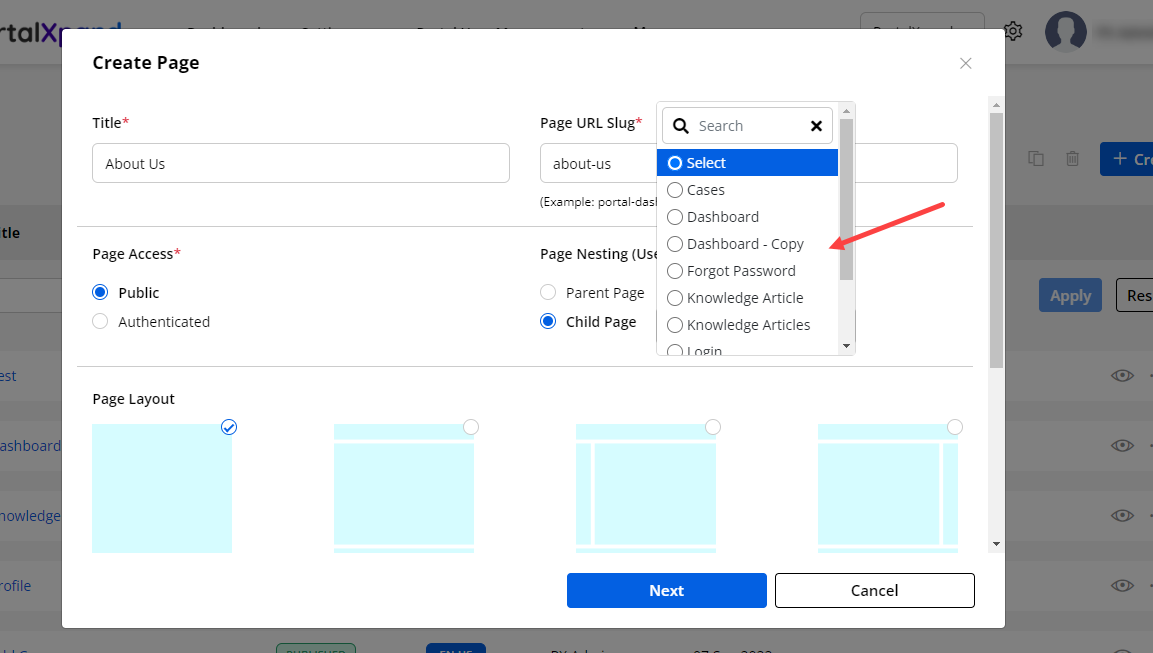This screenshot has width=1153, height=653.
Task: Click the copy pages icon
Action: [x=1036, y=159]
